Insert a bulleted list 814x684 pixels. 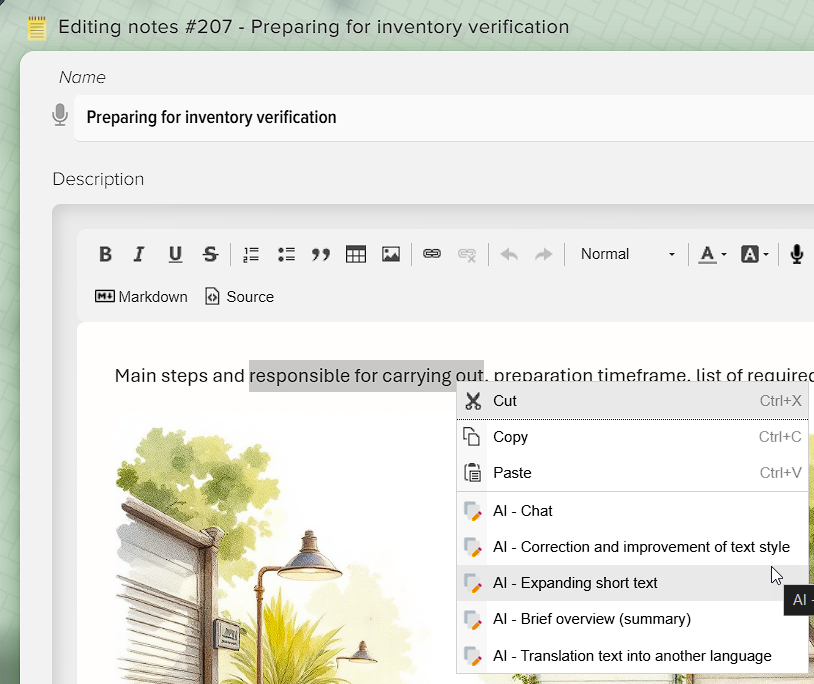(x=286, y=254)
